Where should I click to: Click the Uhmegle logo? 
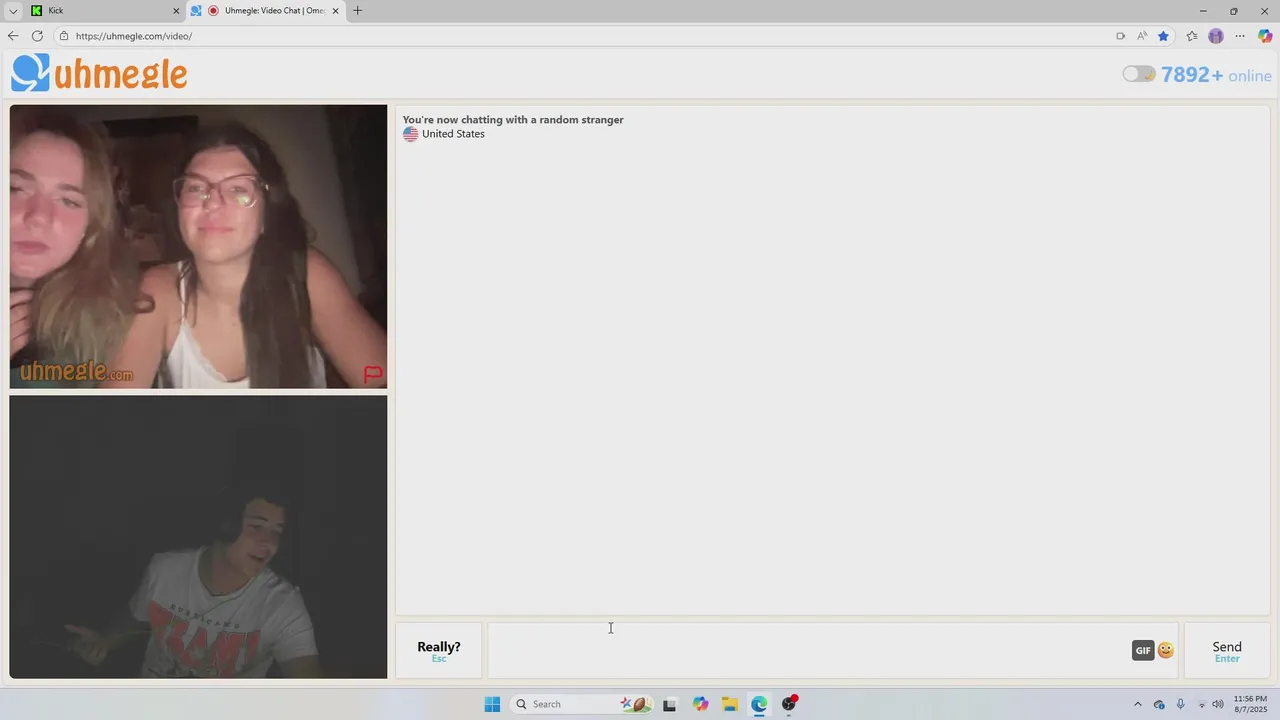(99, 73)
